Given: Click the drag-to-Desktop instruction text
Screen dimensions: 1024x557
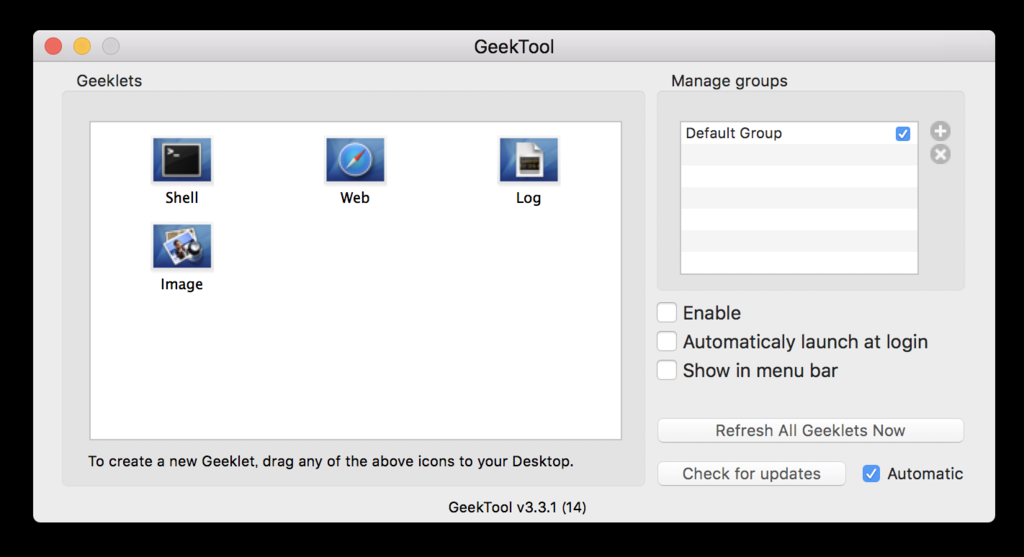Looking at the screenshot, I should tap(330, 462).
